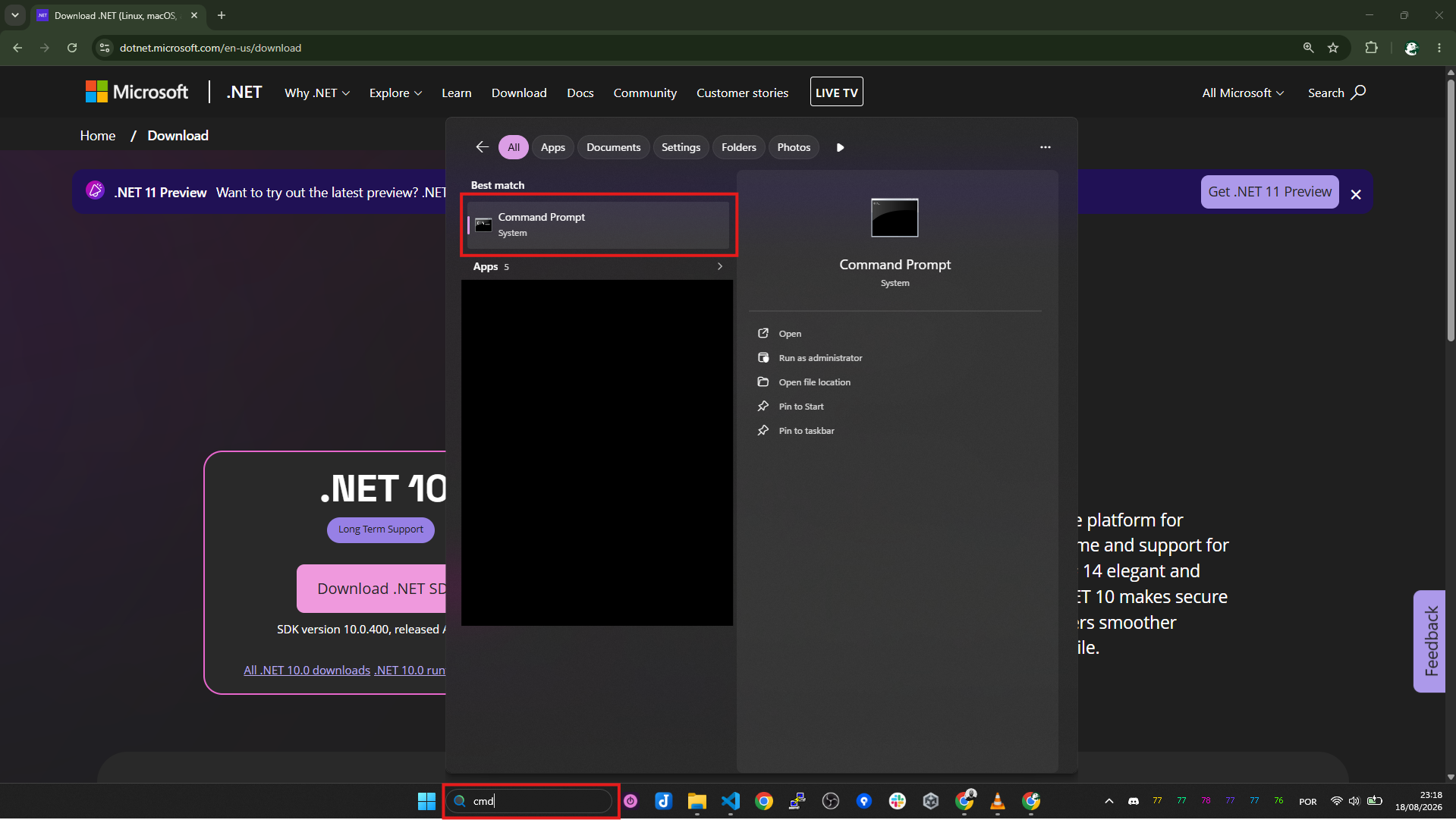Switch to Folders filter tab
1456x820 pixels.
click(738, 147)
